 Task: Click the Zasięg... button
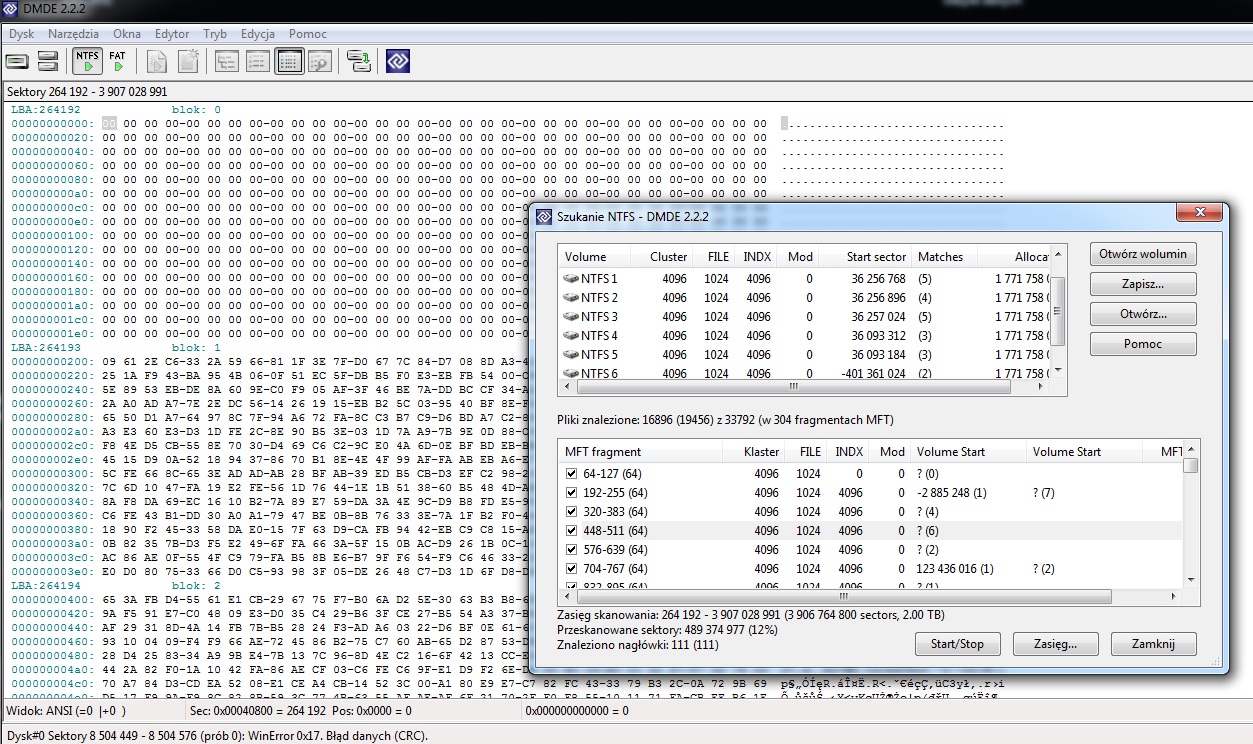pyautogui.click(x=1056, y=644)
